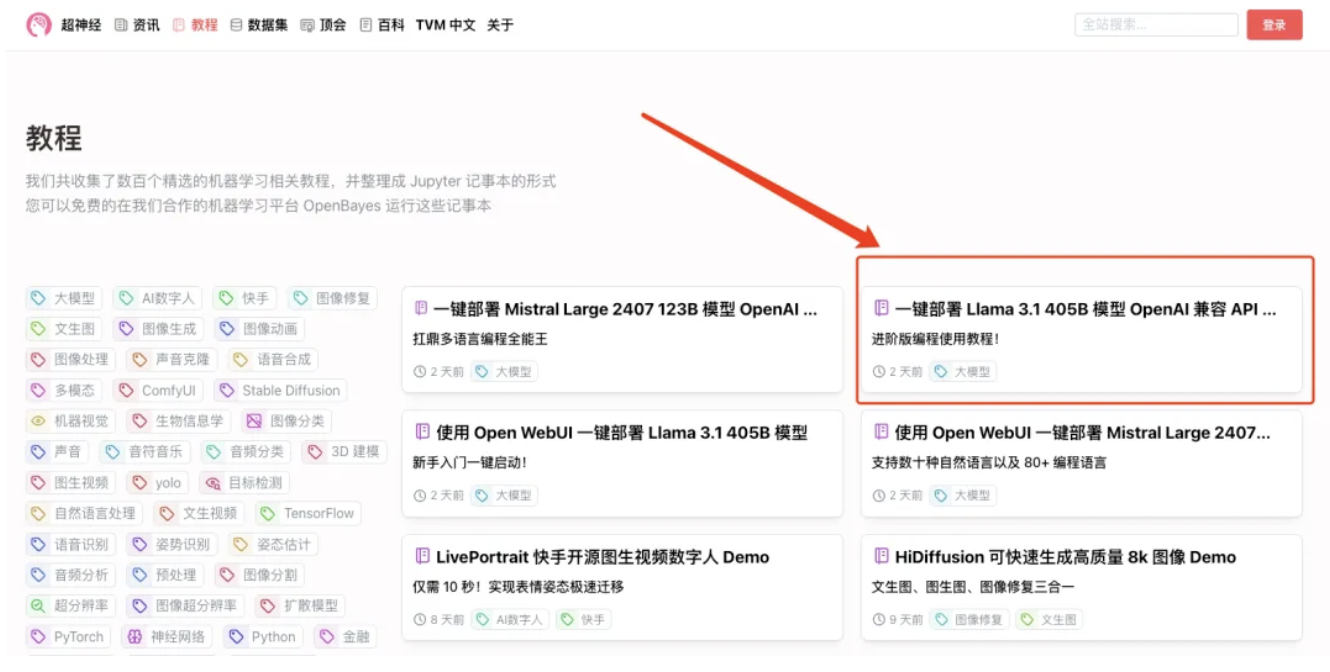Open the 顶会 nav item
Screen dimensions: 1330x672
323,25
